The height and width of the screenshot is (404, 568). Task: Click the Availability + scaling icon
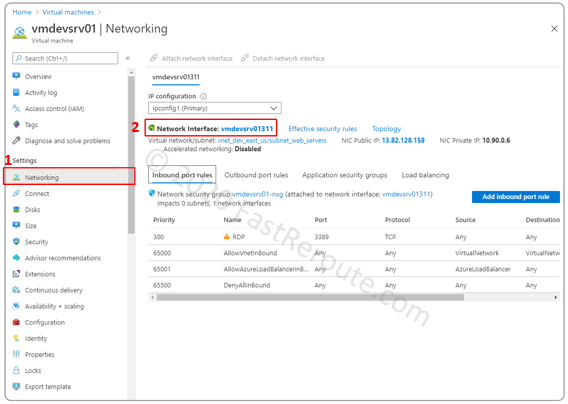16,306
